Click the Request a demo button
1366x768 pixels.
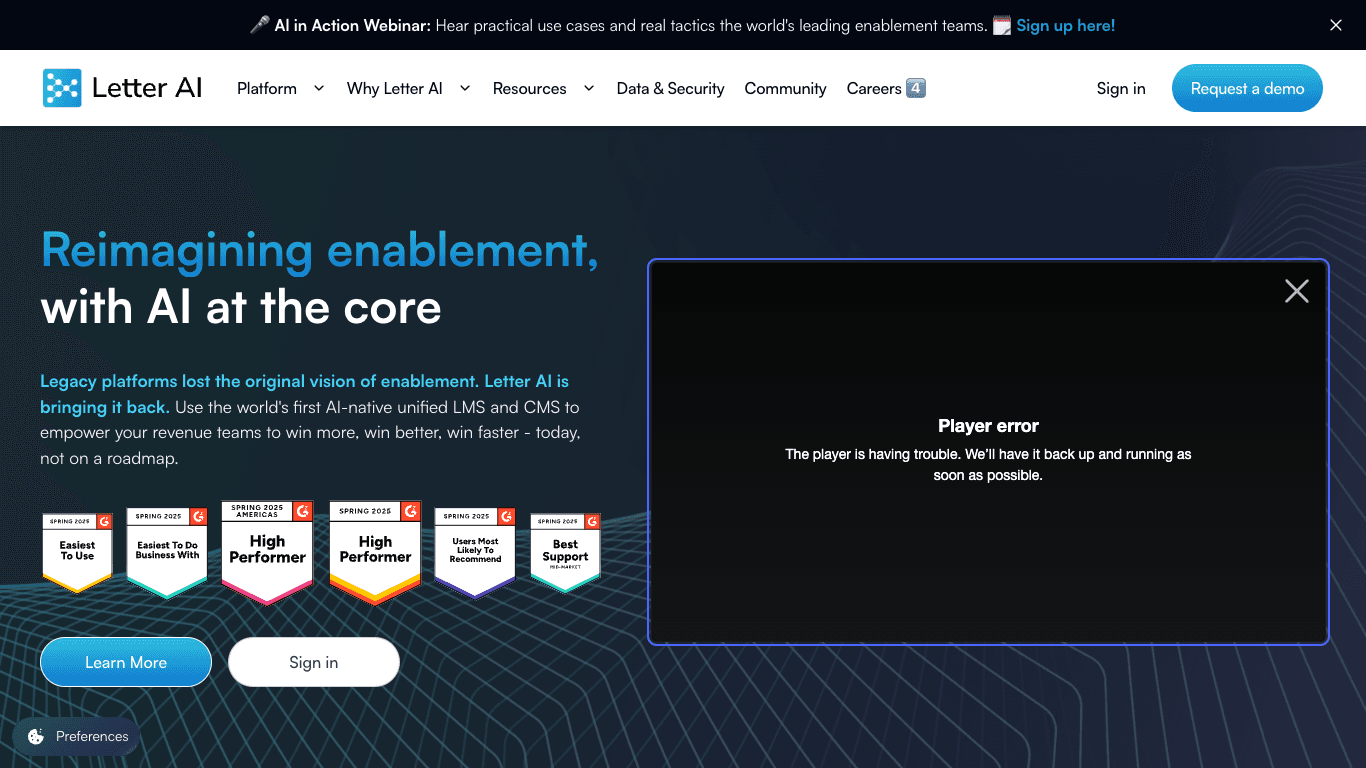click(1247, 88)
